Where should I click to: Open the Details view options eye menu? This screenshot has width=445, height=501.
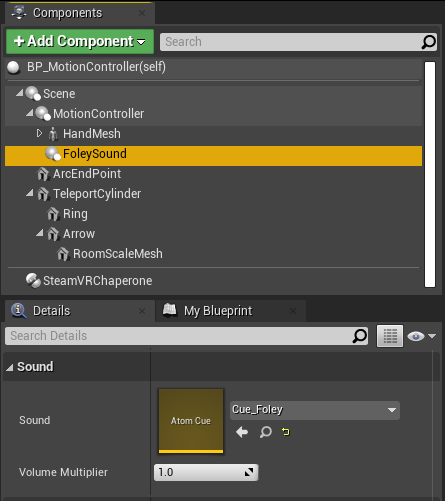pos(421,336)
